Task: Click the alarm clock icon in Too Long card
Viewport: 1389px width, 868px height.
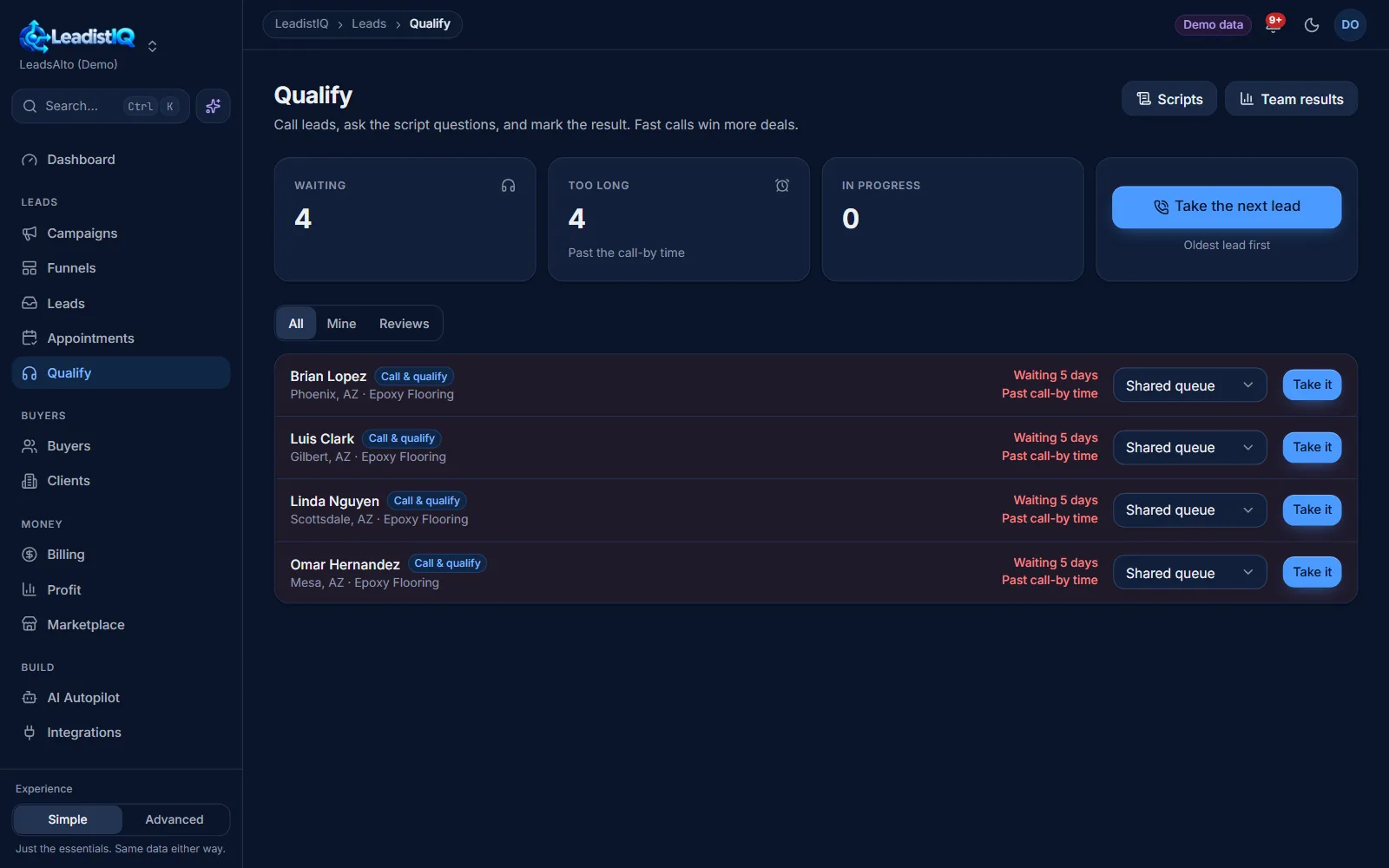Action: (x=782, y=186)
